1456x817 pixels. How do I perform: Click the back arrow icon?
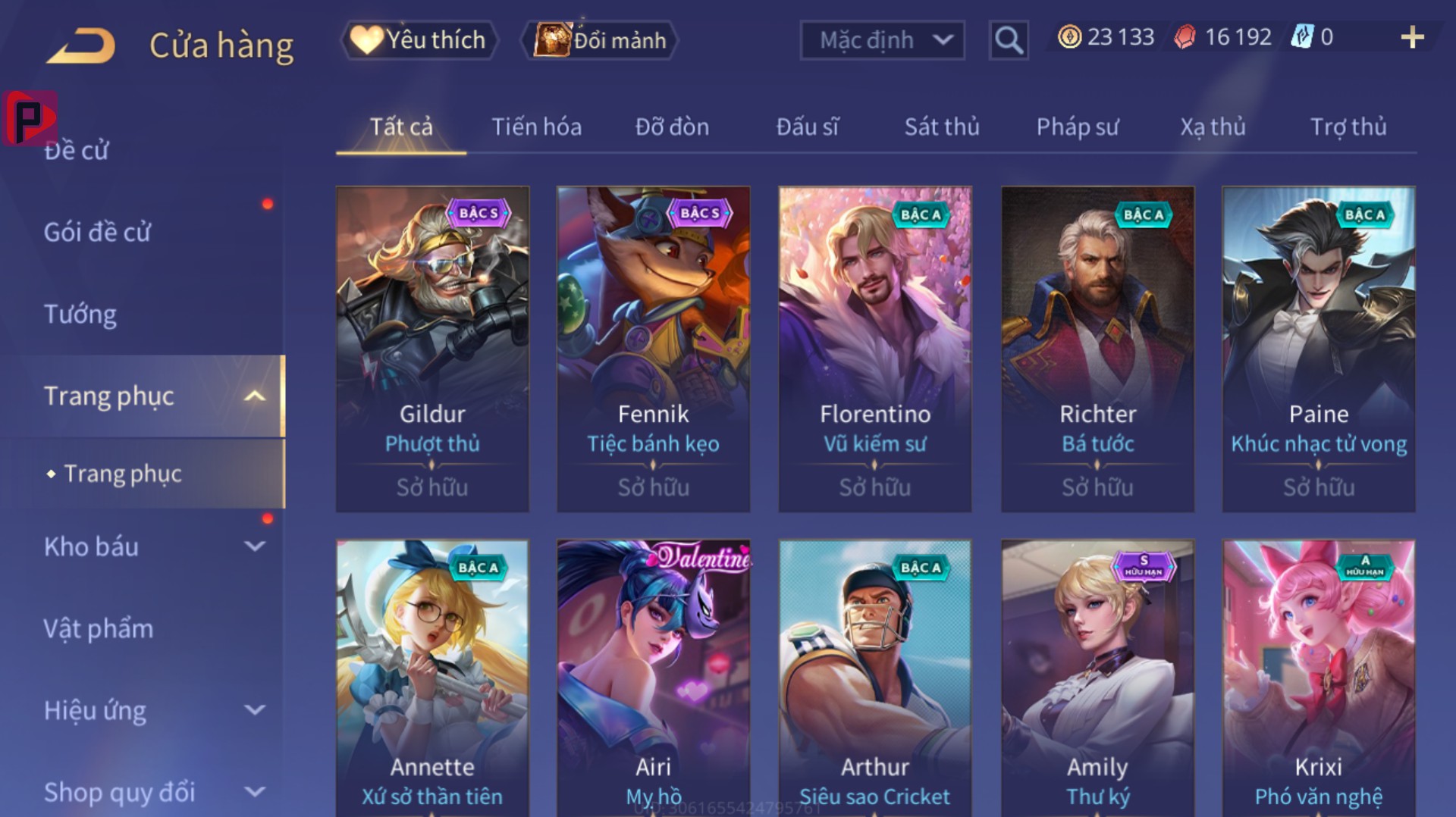[x=81, y=45]
